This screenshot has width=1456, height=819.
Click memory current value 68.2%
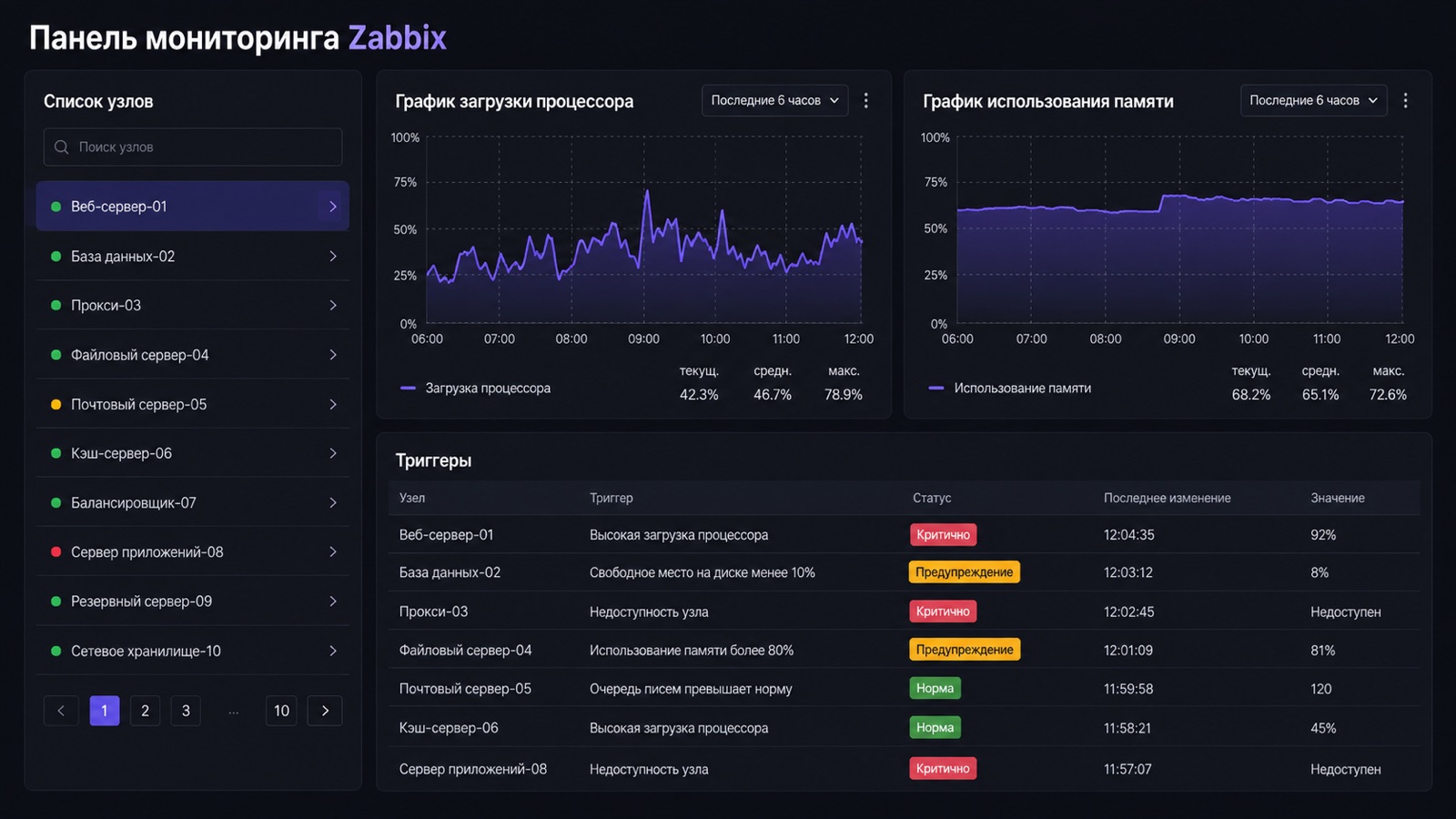point(1250,394)
